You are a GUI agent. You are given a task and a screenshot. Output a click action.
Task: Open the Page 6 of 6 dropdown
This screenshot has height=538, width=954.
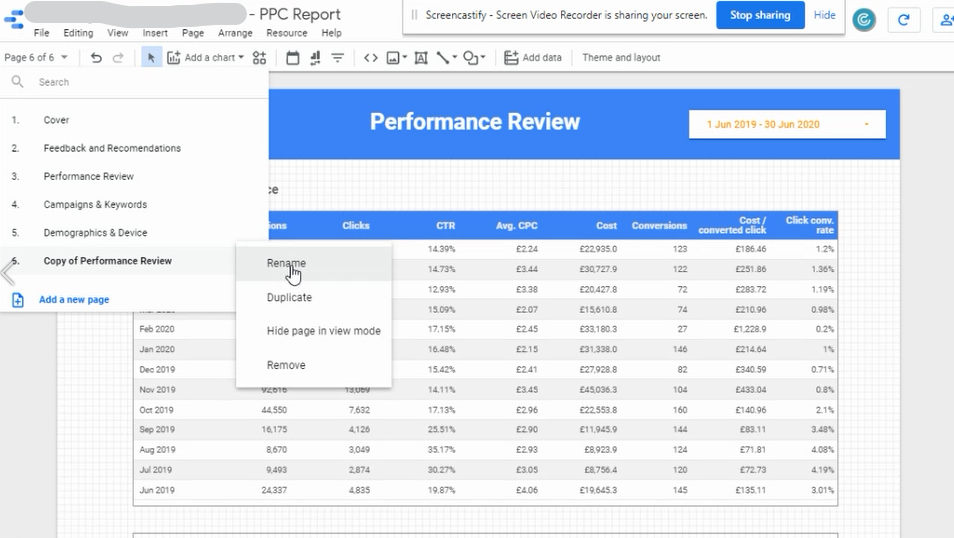[36, 57]
